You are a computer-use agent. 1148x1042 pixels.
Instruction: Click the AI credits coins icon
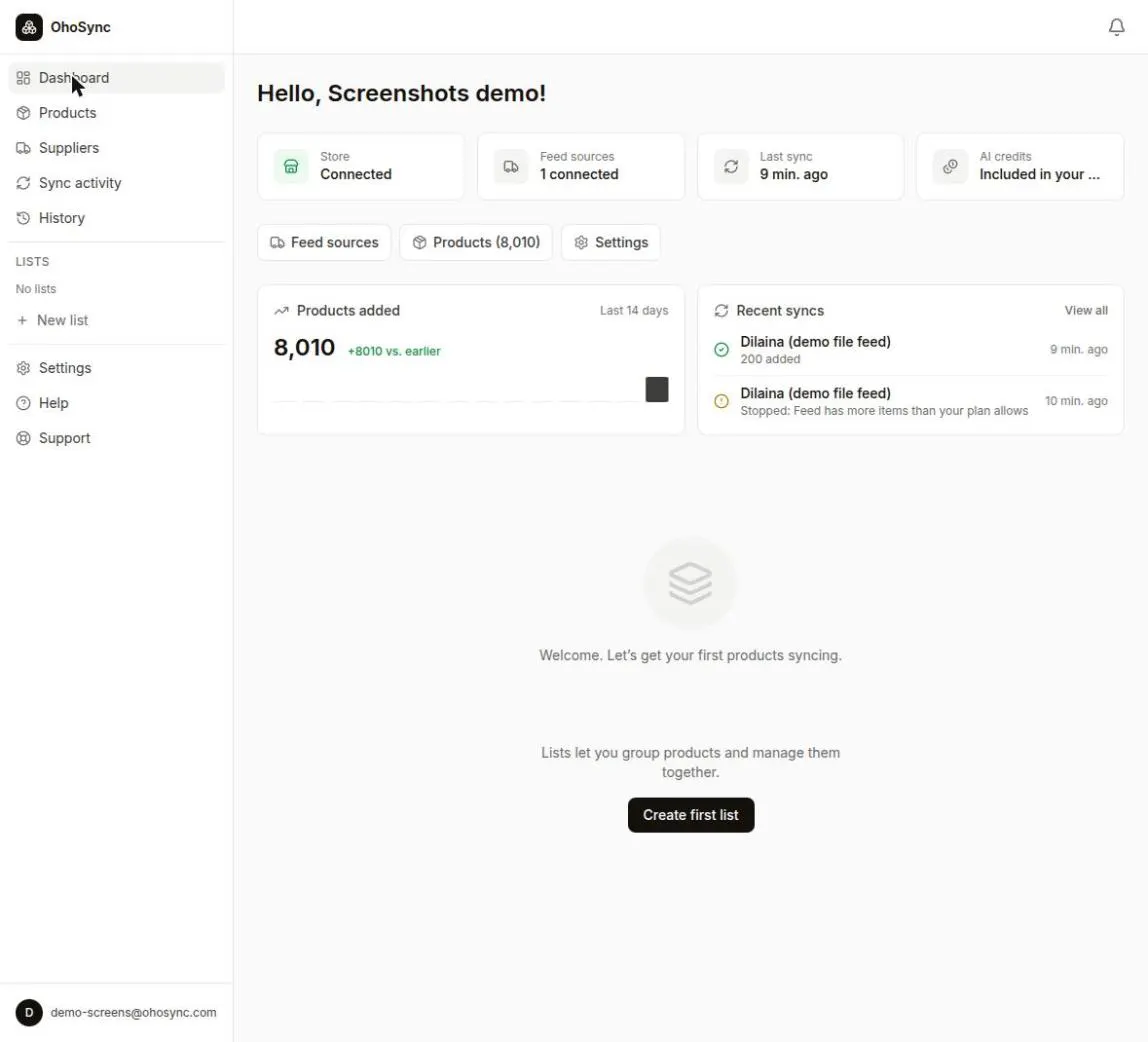tap(950, 166)
